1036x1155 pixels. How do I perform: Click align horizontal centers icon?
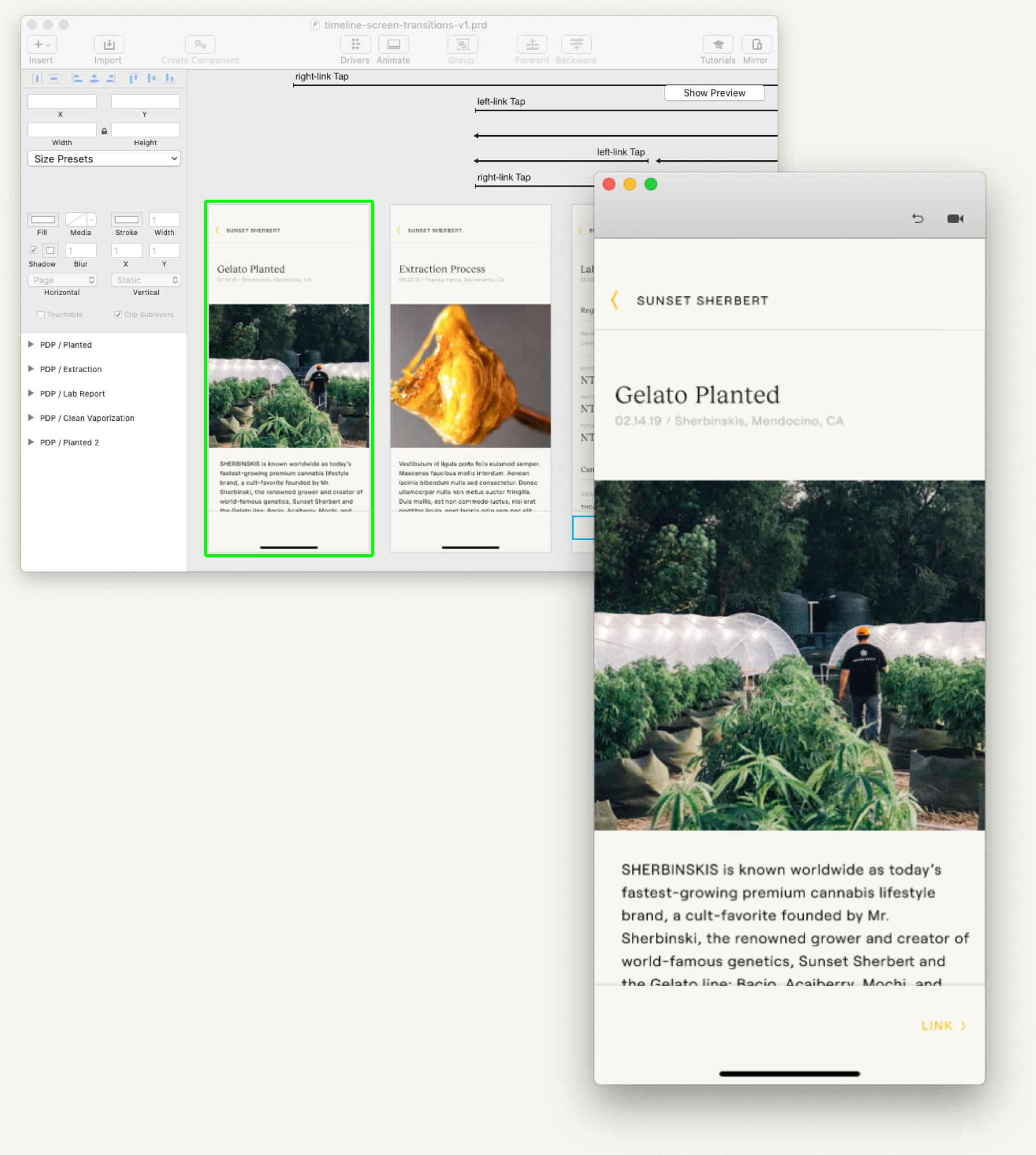95,78
